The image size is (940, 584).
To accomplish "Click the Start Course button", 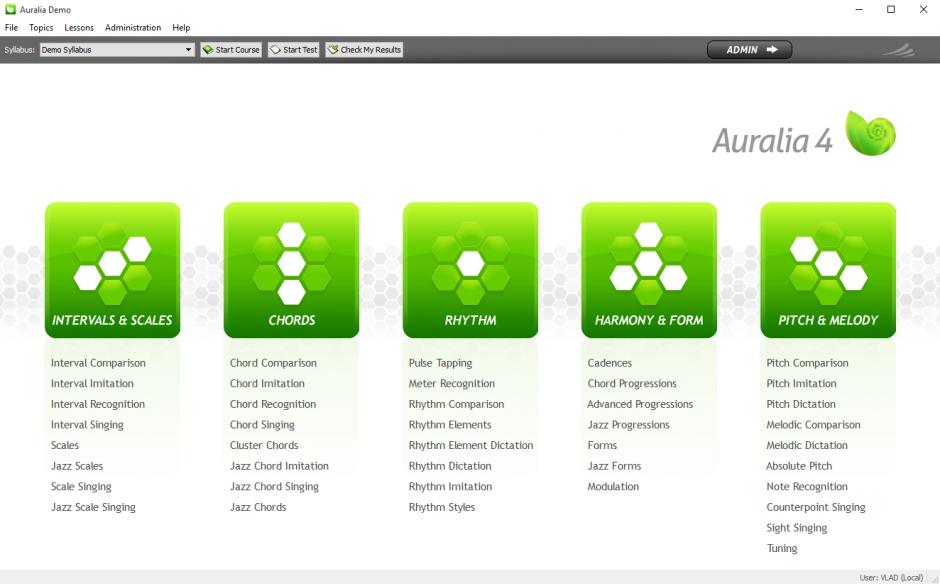I will pyautogui.click(x=231, y=50).
